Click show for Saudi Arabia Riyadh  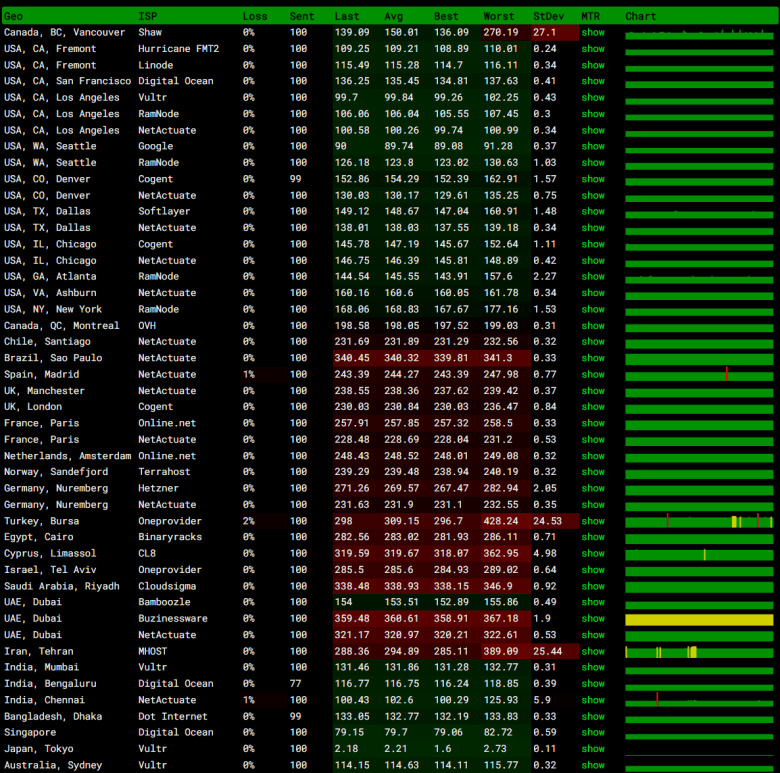[593, 586]
